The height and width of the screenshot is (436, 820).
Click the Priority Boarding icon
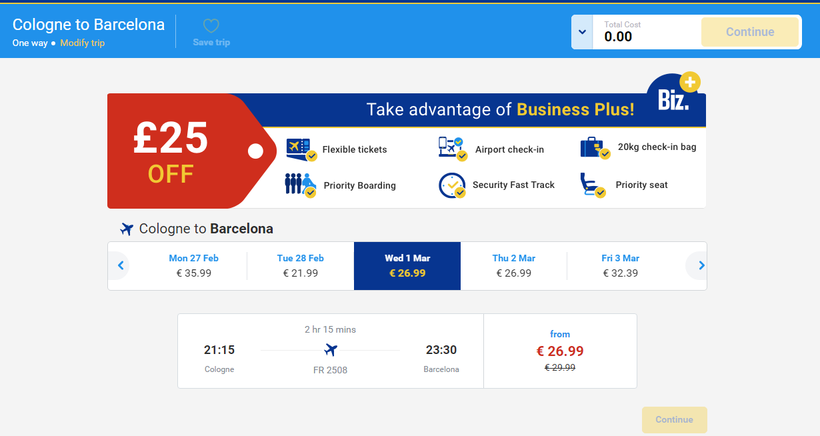[301, 185]
